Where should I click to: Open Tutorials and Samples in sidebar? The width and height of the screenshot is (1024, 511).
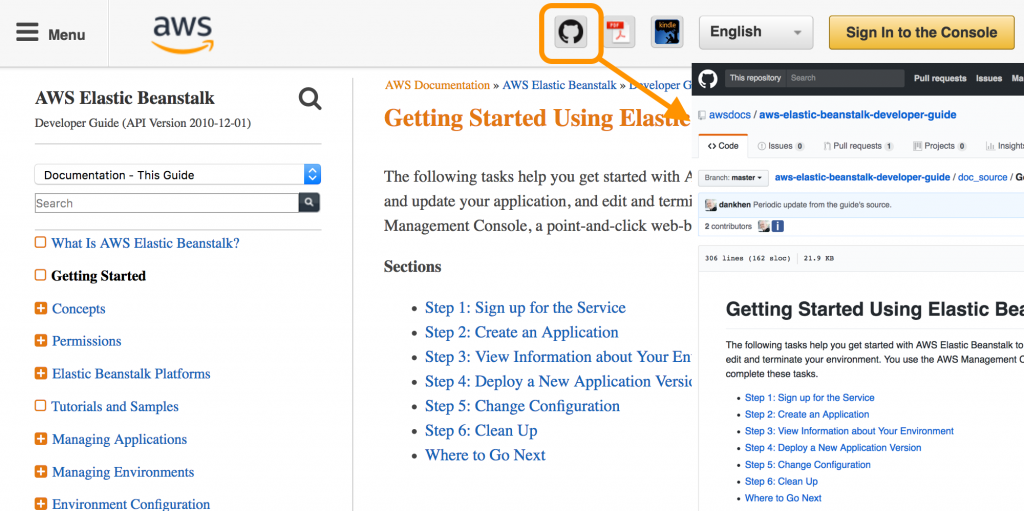[115, 406]
